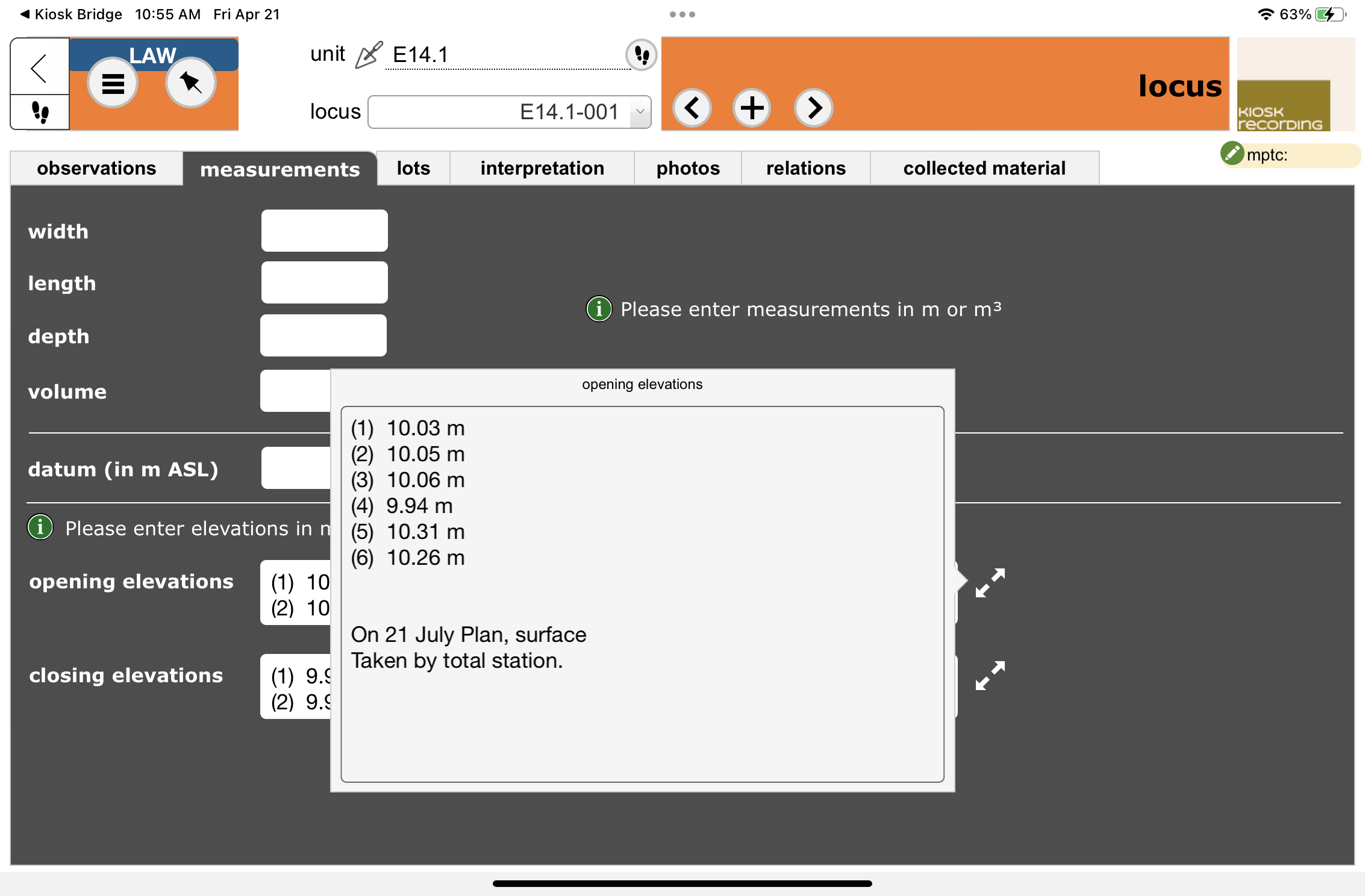Image resolution: width=1365 pixels, height=896 pixels.
Task: Tap the pin marker button
Action: pyautogui.click(x=191, y=83)
